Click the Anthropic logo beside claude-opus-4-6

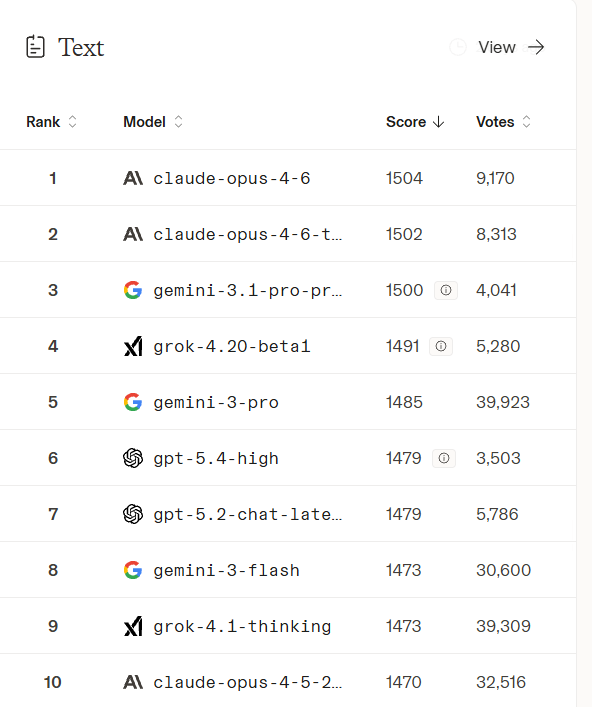click(133, 178)
